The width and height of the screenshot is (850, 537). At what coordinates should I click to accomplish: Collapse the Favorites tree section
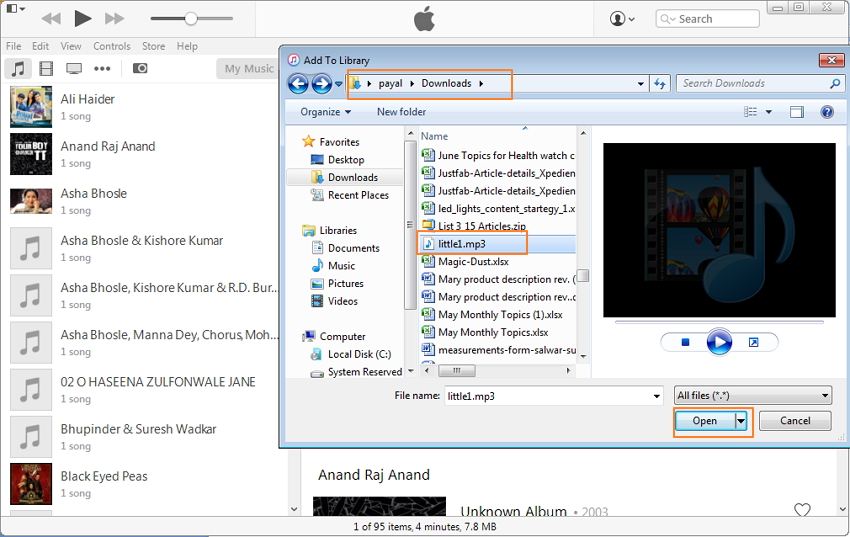(x=308, y=142)
